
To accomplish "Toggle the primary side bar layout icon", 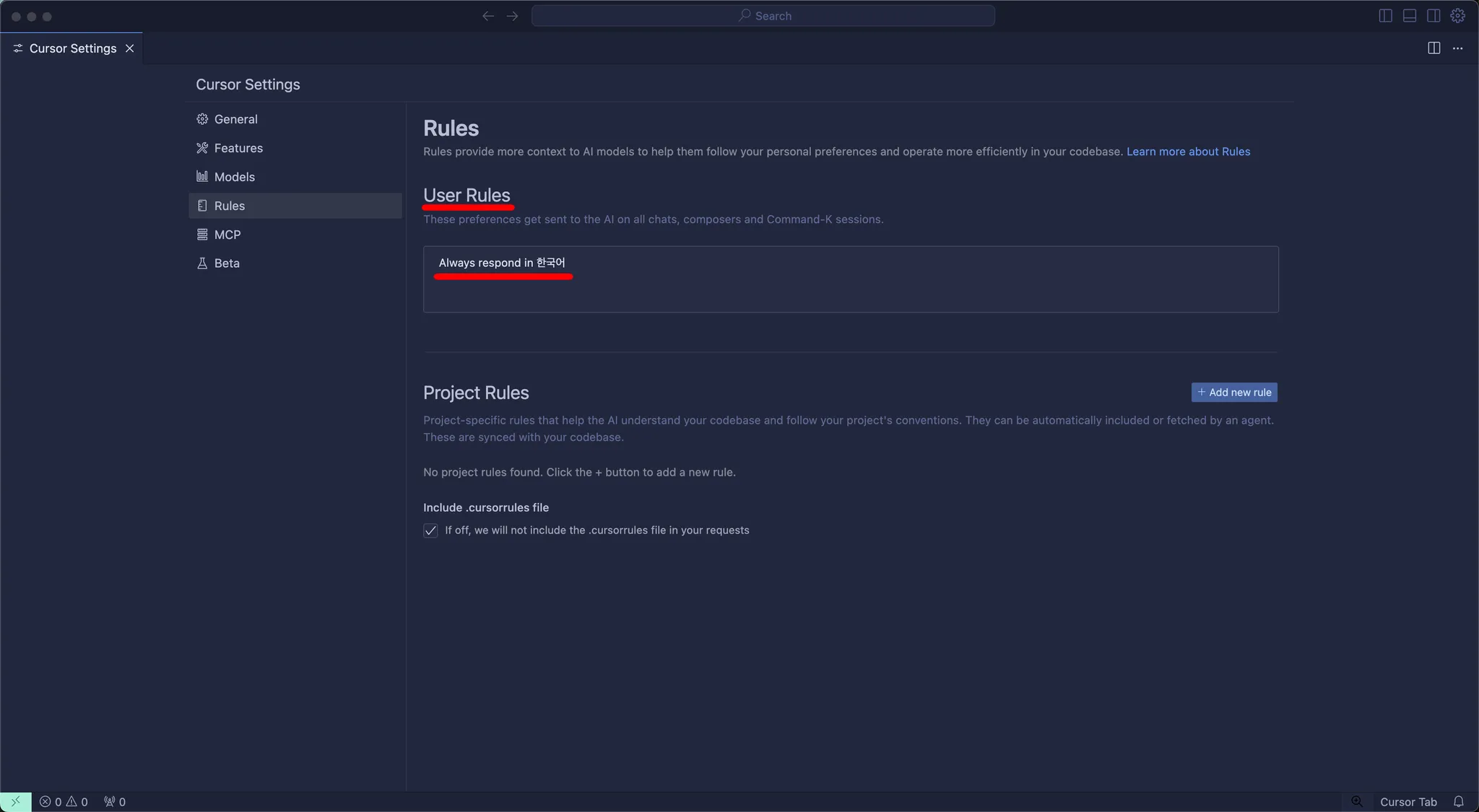I will 1385,16.
